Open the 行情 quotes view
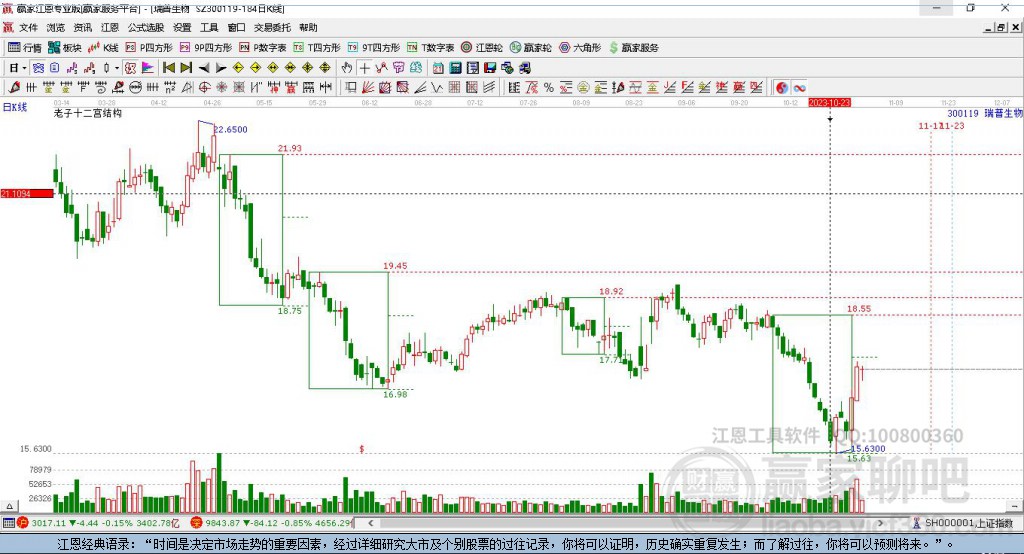The height and width of the screenshot is (554, 1024). pyautogui.click(x=24, y=48)
